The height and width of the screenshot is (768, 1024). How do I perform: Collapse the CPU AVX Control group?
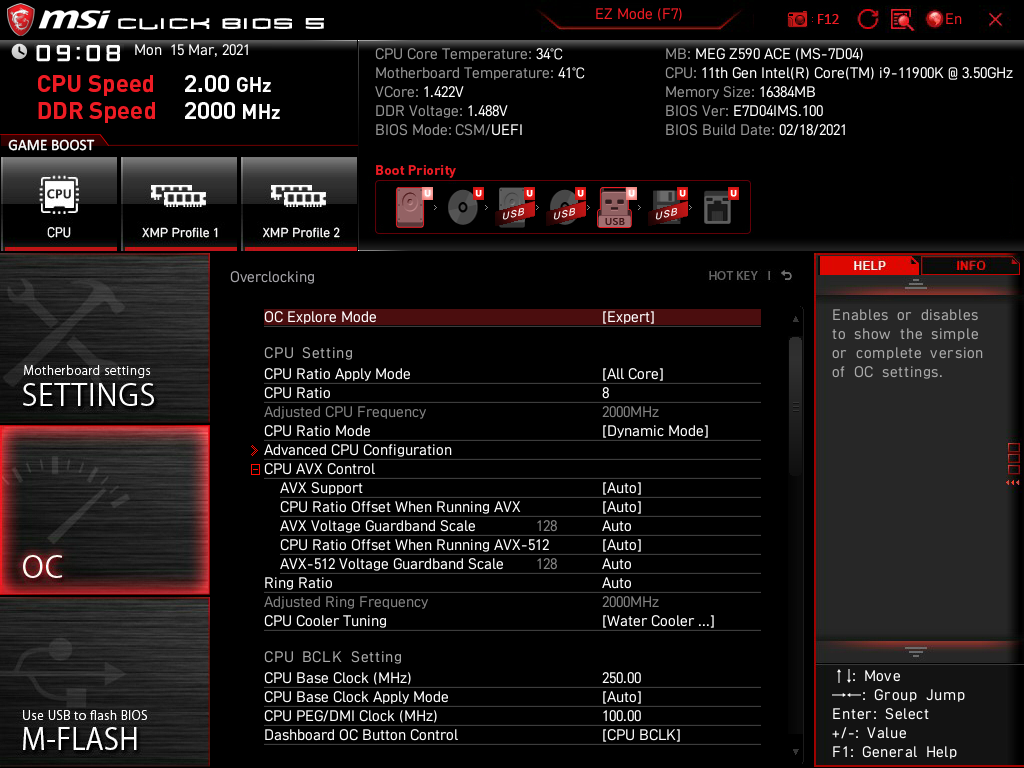click(255, 470)
